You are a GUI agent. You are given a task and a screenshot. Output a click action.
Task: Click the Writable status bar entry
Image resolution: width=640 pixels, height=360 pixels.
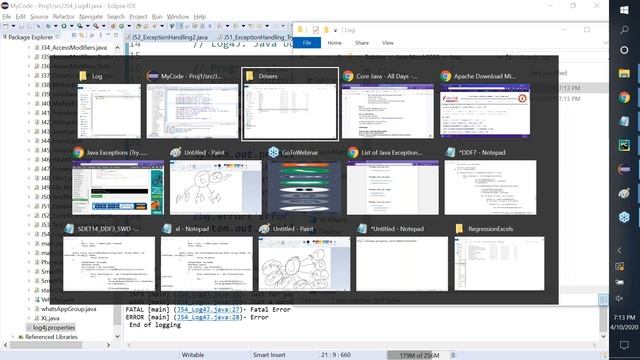[193, 355]
